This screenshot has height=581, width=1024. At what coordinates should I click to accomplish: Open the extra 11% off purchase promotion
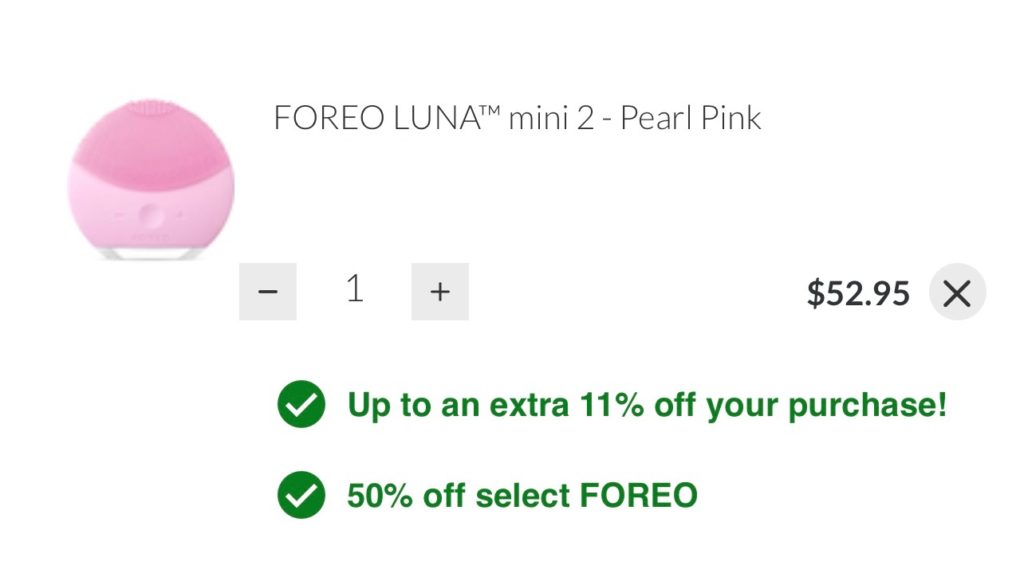[x=646, y=405]
